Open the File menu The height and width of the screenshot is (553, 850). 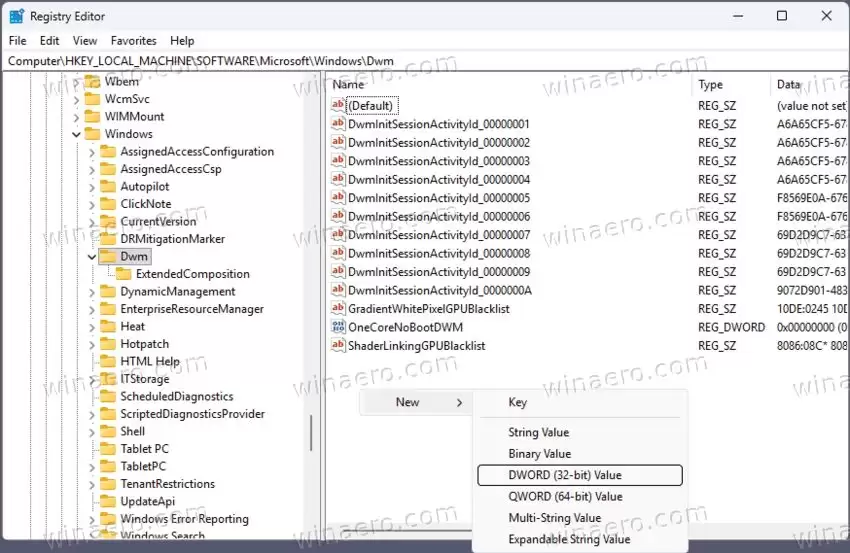[x=17, y=41]
